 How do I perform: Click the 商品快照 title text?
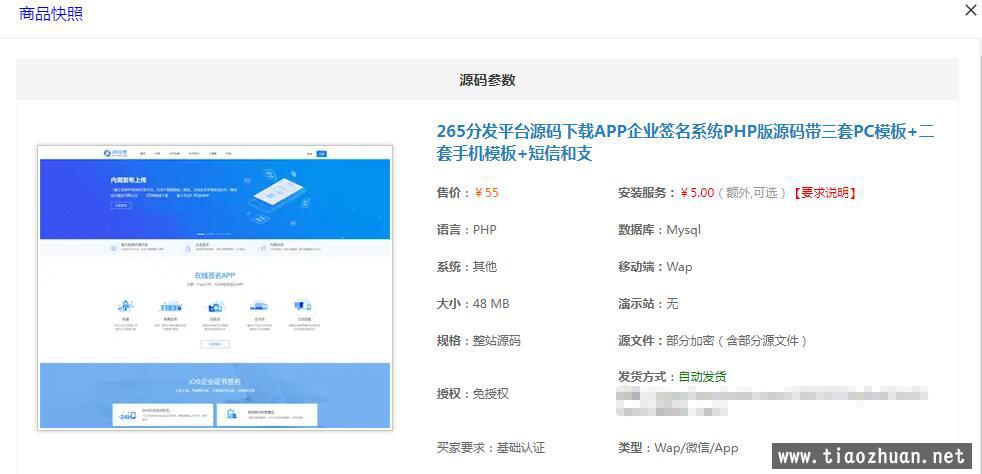(51, 14)
